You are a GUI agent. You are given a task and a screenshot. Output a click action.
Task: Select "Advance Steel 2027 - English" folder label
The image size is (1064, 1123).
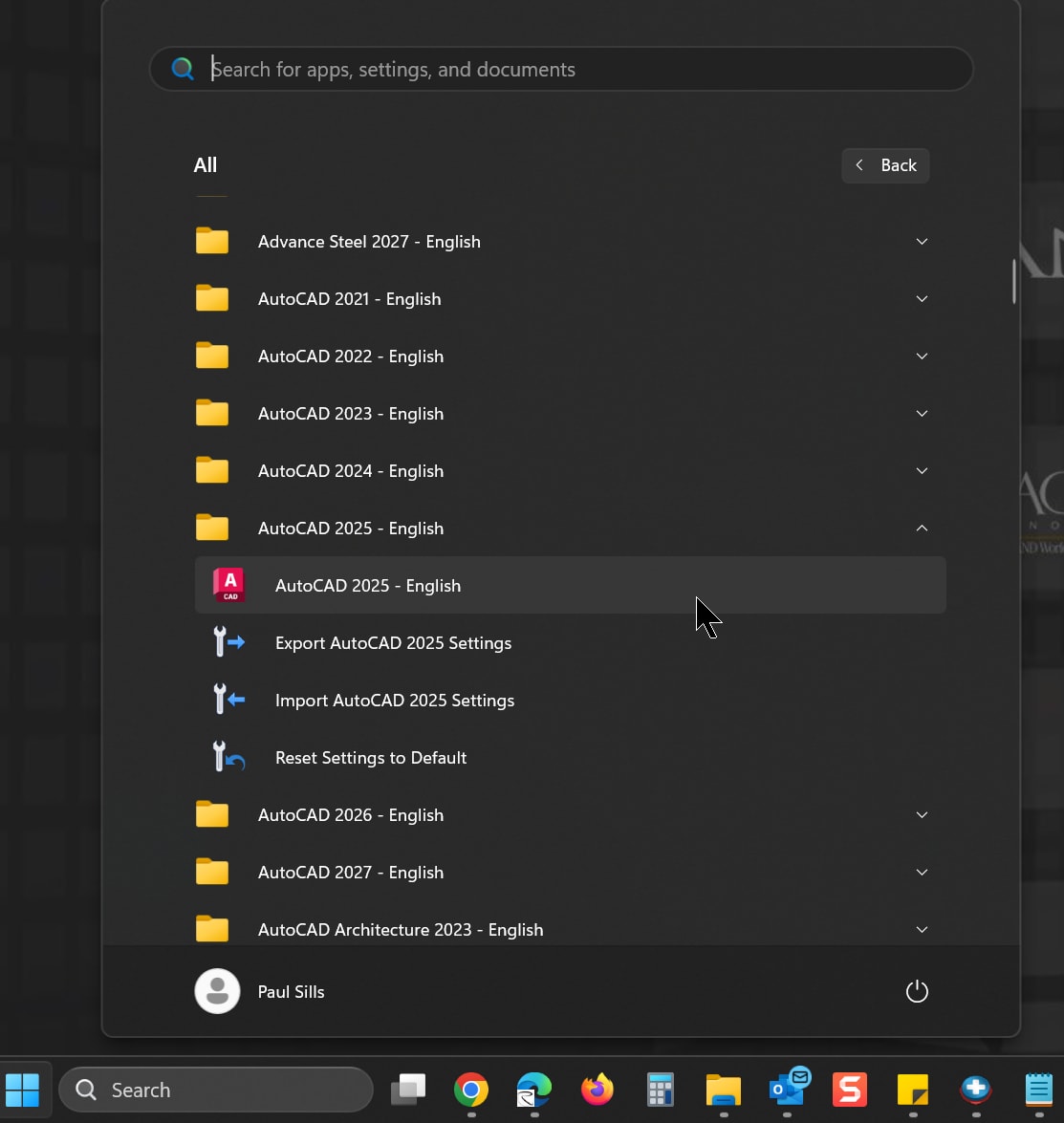click(x=369, y=242)
